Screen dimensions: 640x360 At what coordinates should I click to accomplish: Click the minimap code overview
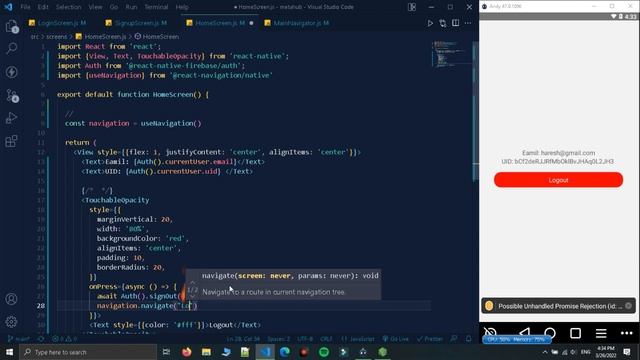coord(451,53)
